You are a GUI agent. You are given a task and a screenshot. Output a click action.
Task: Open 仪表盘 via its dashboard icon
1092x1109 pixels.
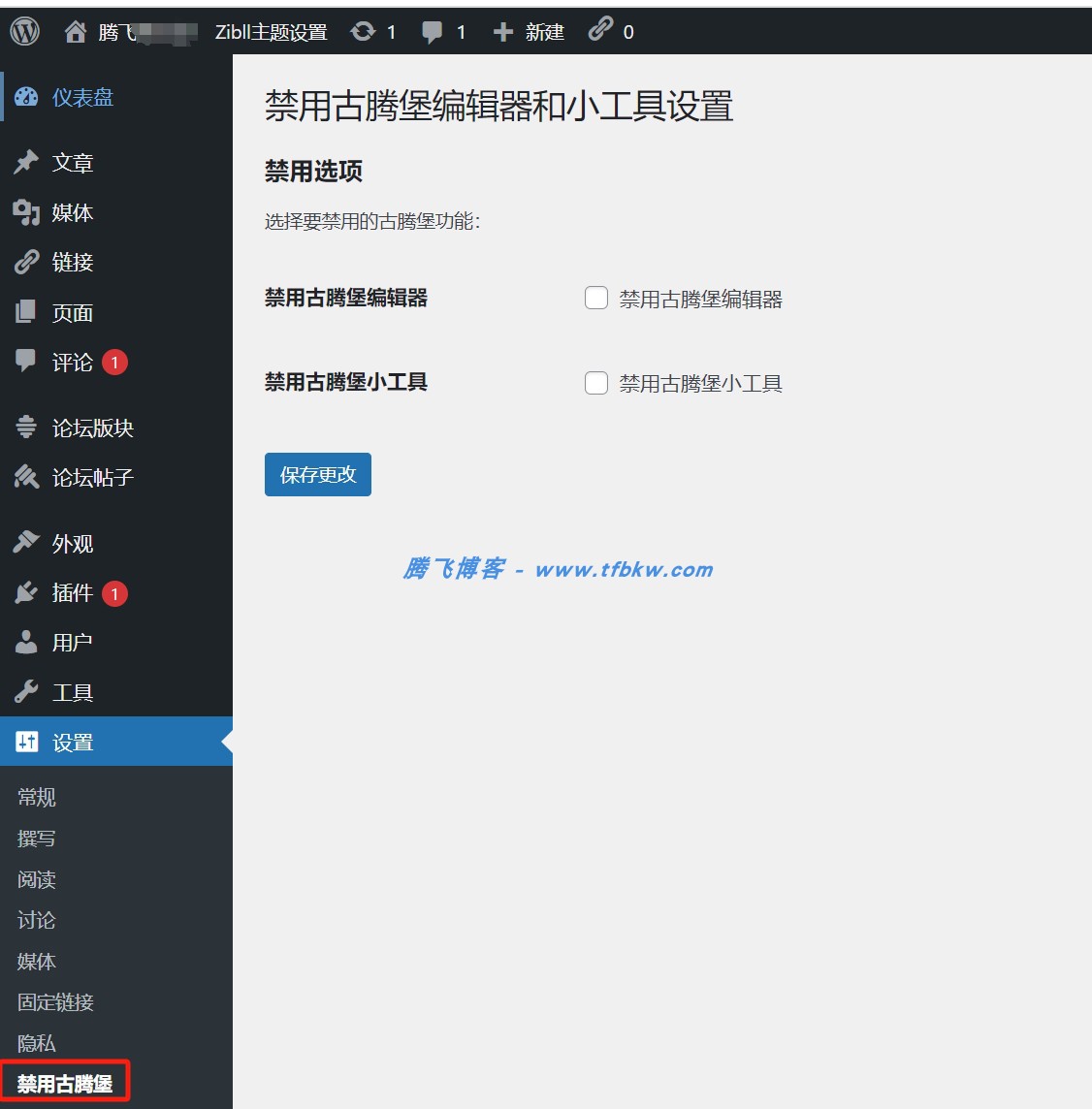point(26,96)
